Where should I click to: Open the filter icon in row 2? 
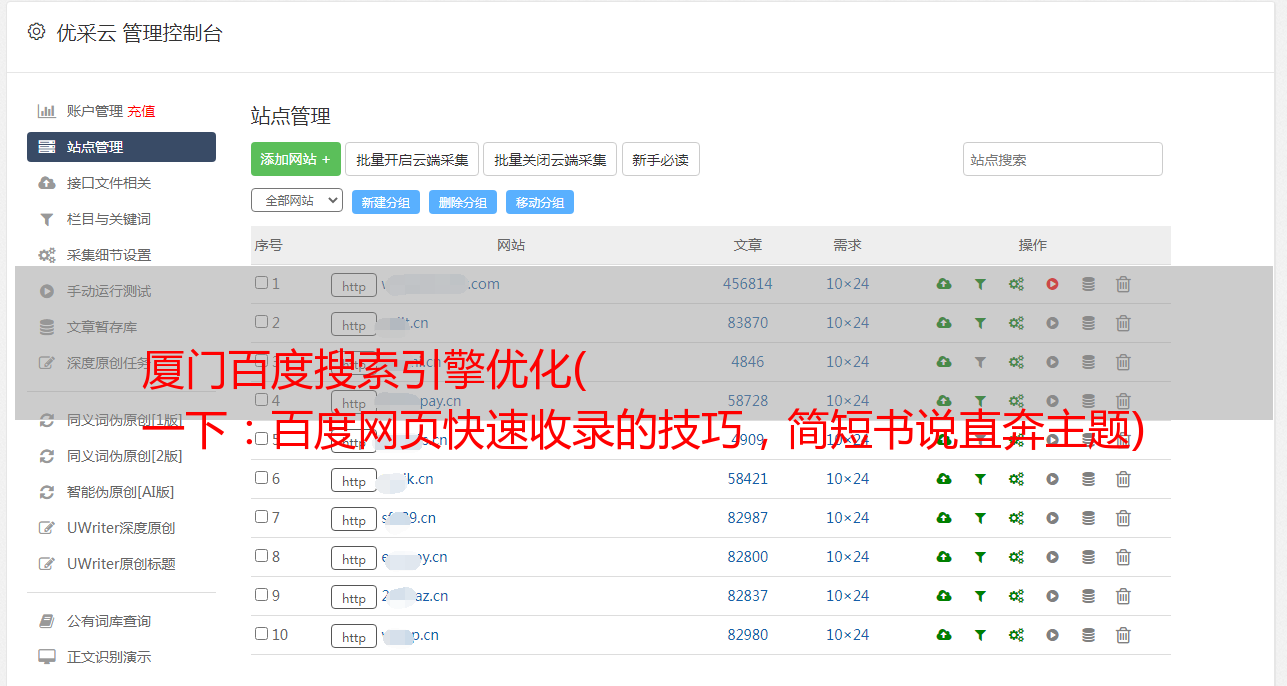pos(980,323)
